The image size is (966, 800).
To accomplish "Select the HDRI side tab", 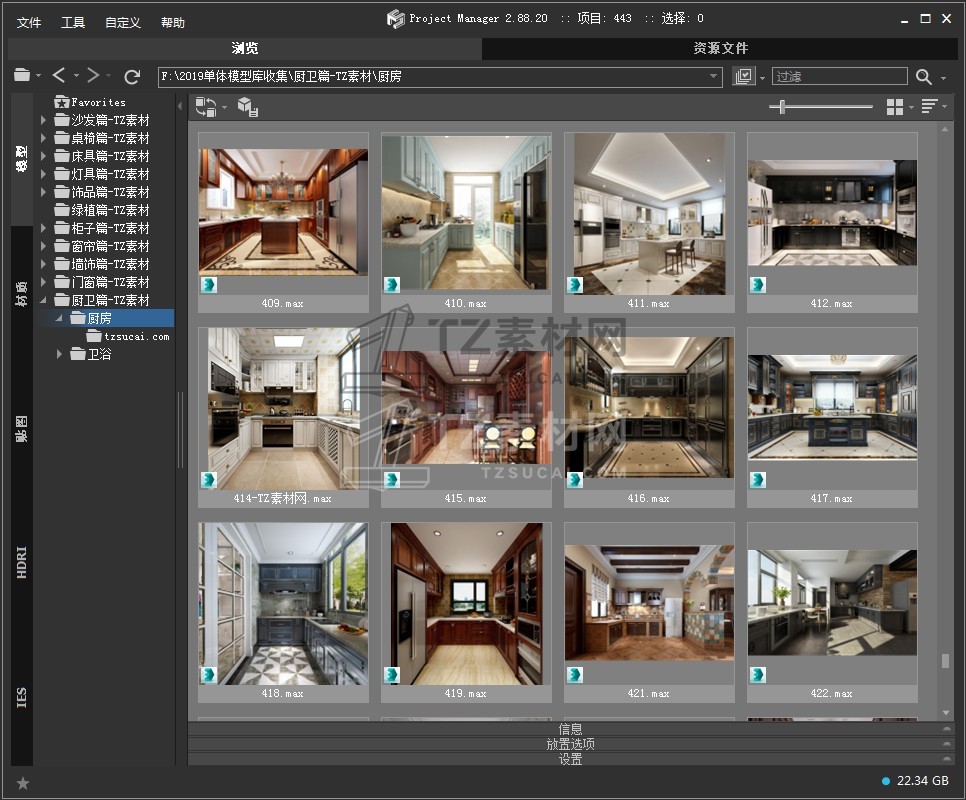I will [22, 563].
